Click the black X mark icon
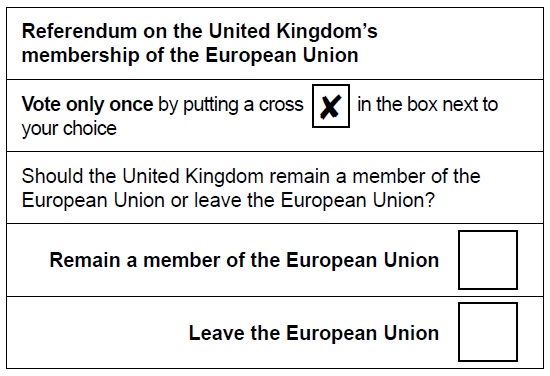This screenshot has height=376, width=550. [331, 107]
